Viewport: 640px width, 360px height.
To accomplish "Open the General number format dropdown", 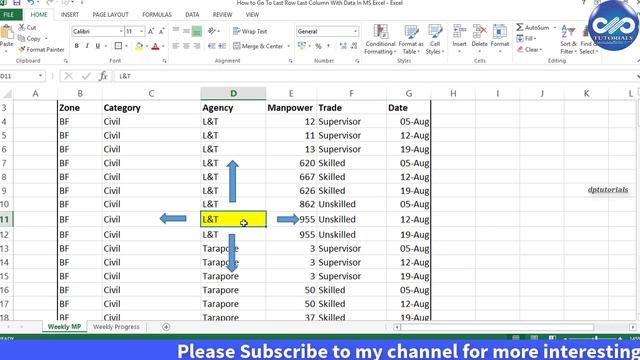I will click(355, 31).
